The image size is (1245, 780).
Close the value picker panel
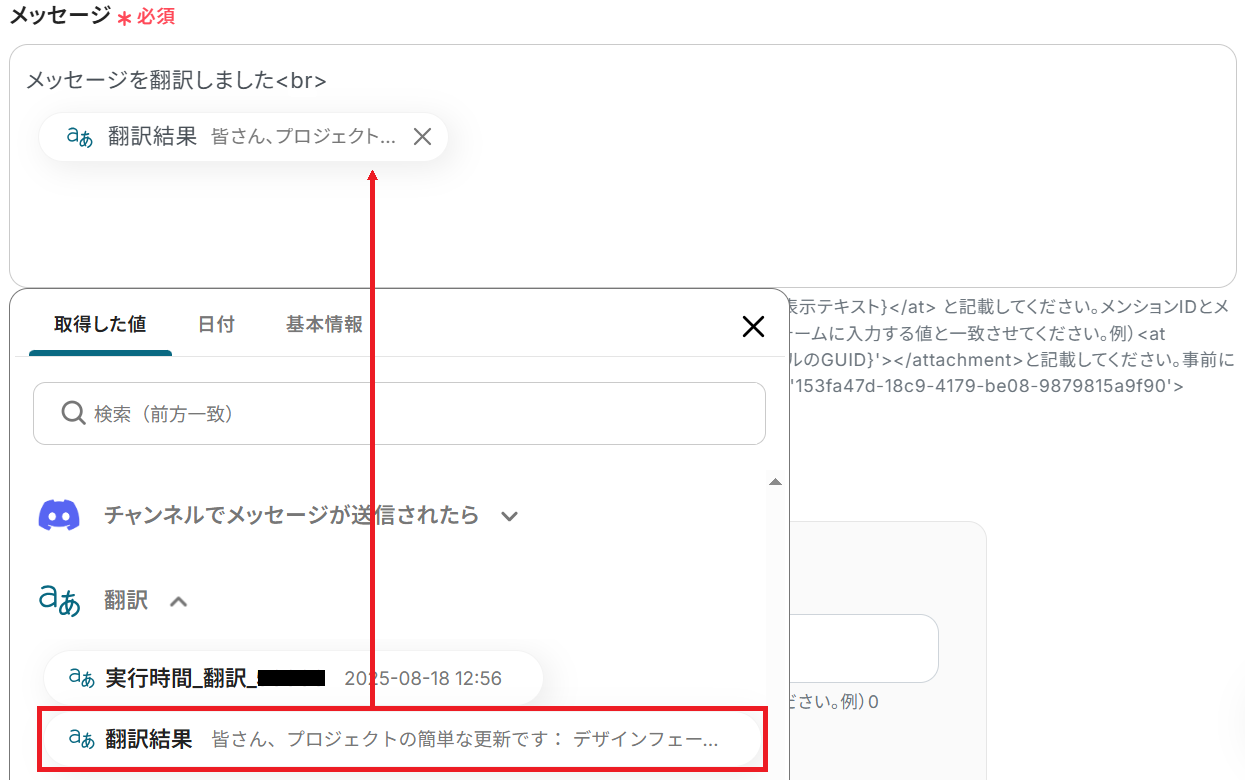pyautogui.click(x=753, y=326)
